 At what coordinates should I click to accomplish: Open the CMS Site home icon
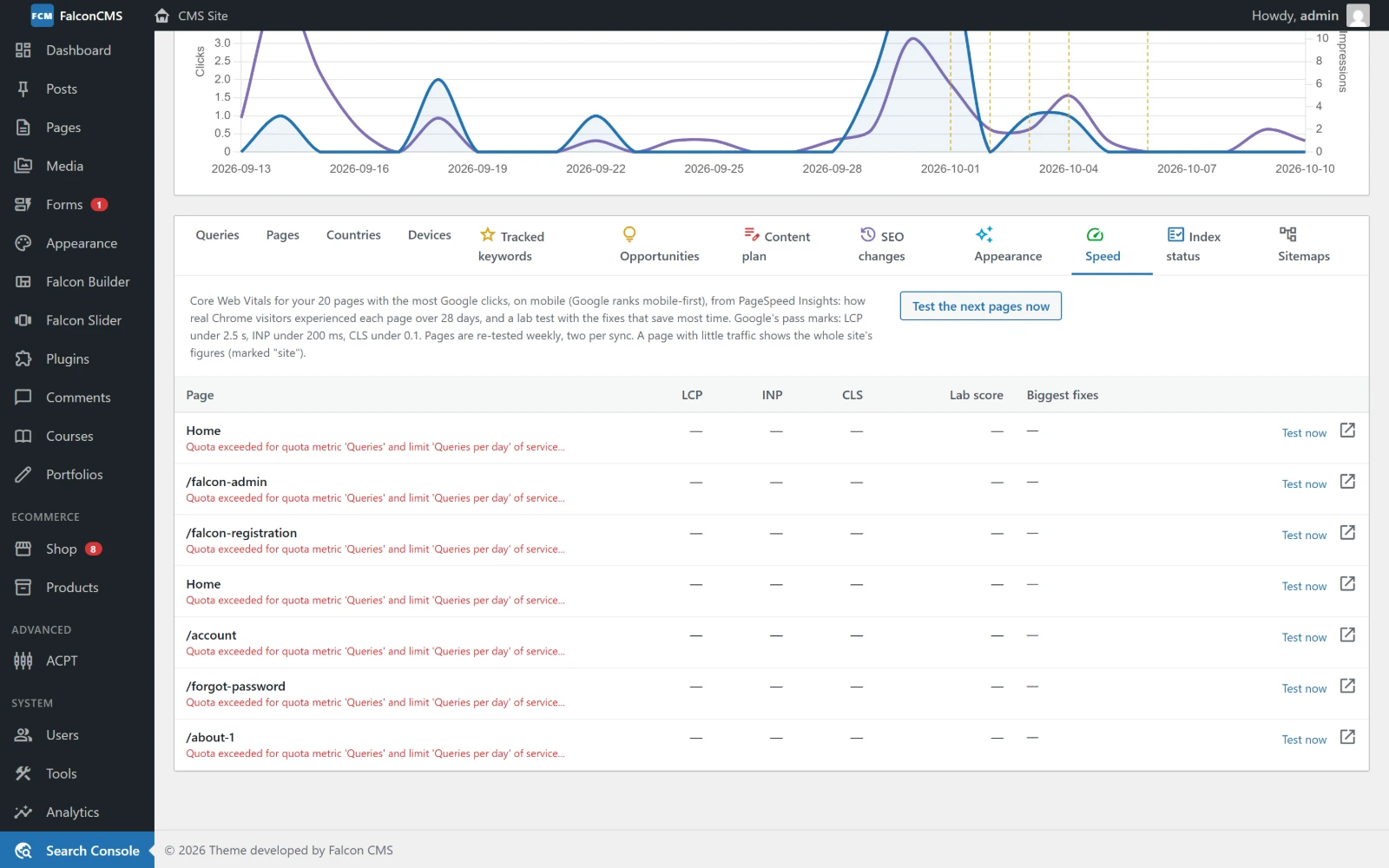[161, 16]
